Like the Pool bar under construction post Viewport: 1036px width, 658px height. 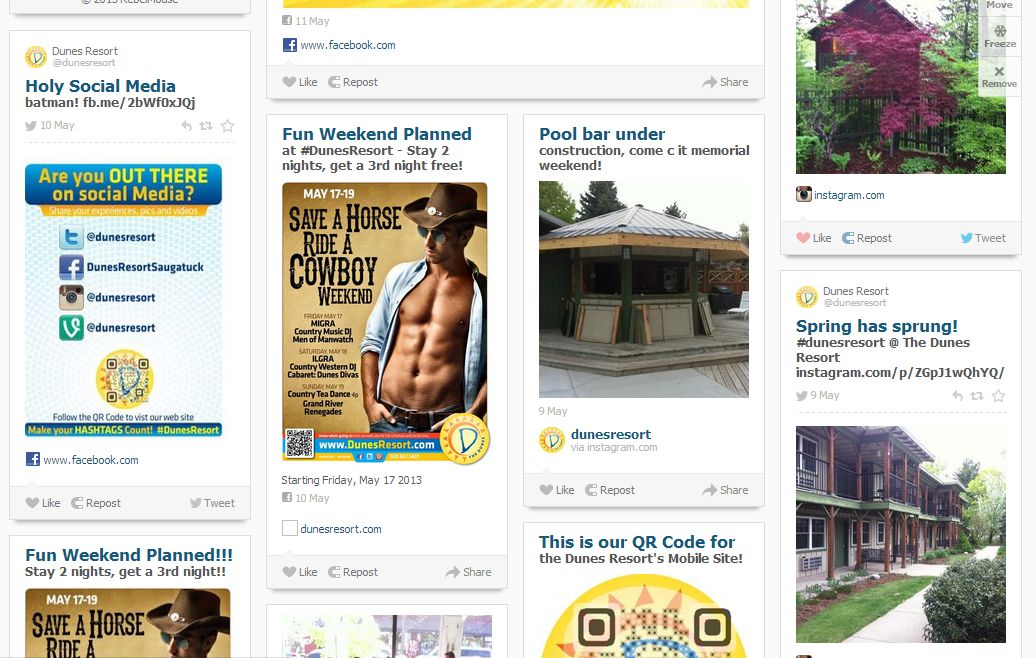(557, 490)
